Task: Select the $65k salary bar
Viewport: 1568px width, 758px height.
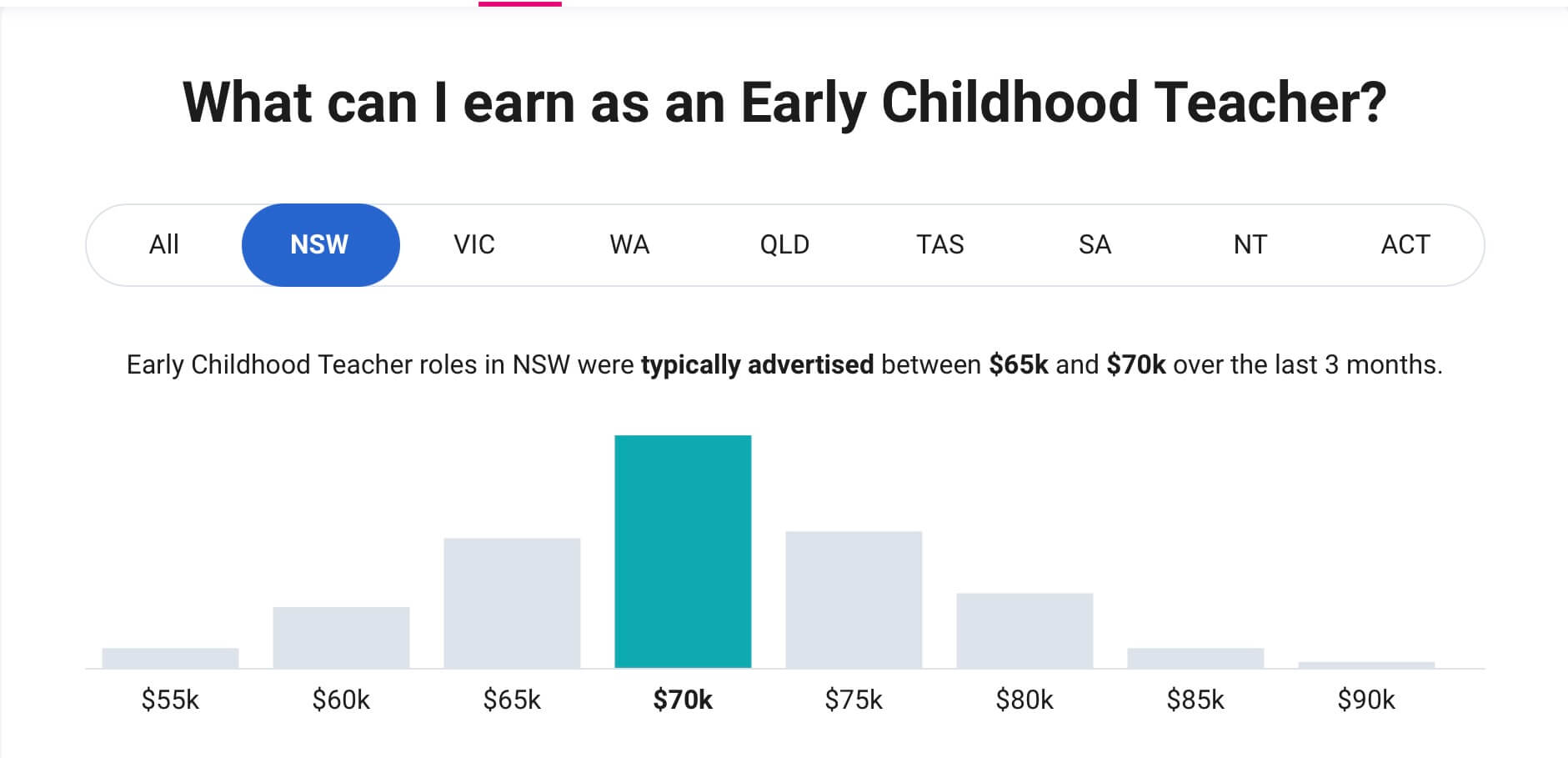Action: pyautogui.click(x=512, y=603)
